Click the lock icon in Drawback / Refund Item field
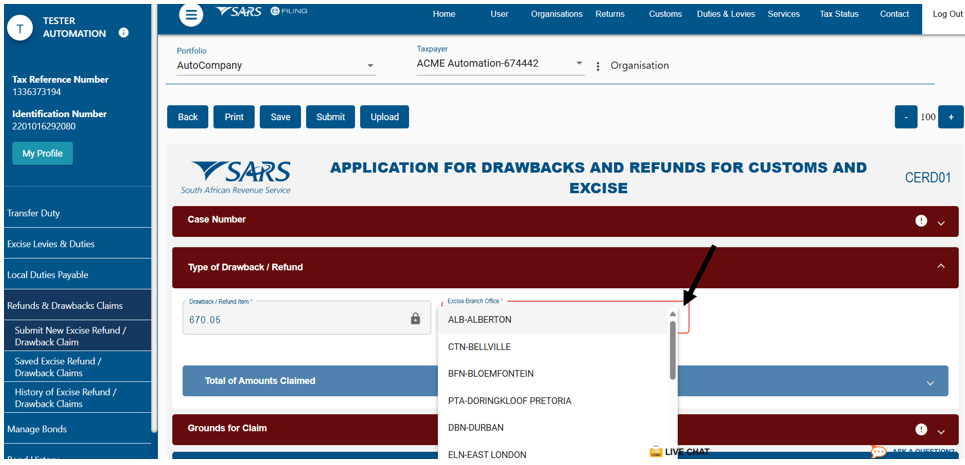The image size is (965, 465). [415, 319]
